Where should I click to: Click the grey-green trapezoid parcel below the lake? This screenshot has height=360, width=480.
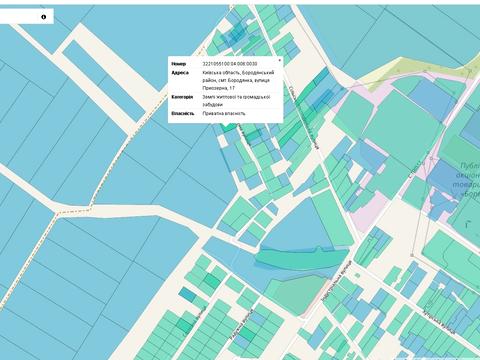pos(298,292)
